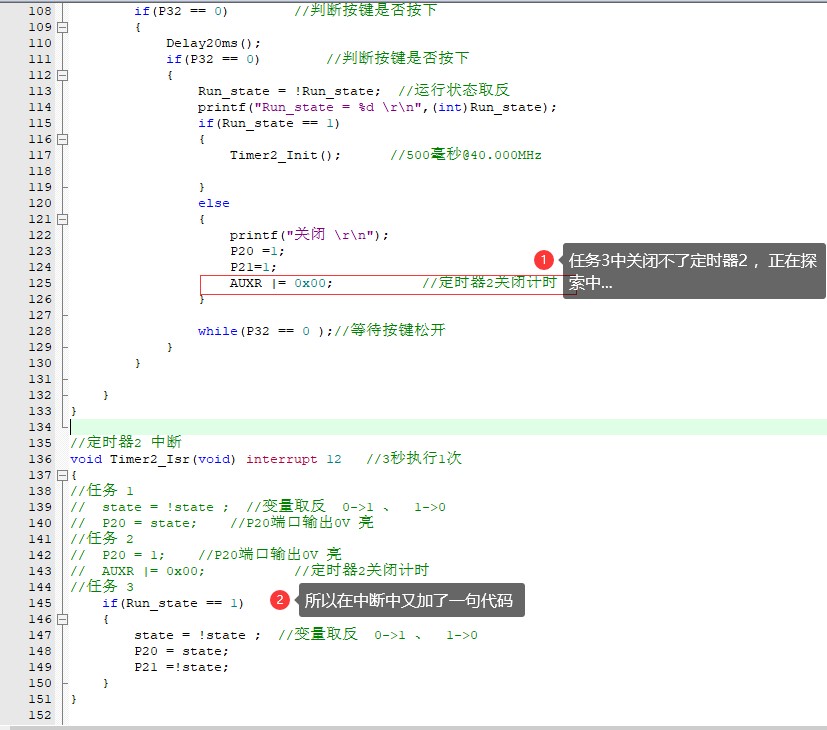
Task: Click the comment '//任务 1' on line 138
Action: pyautogui.click(x=102, y=491)
